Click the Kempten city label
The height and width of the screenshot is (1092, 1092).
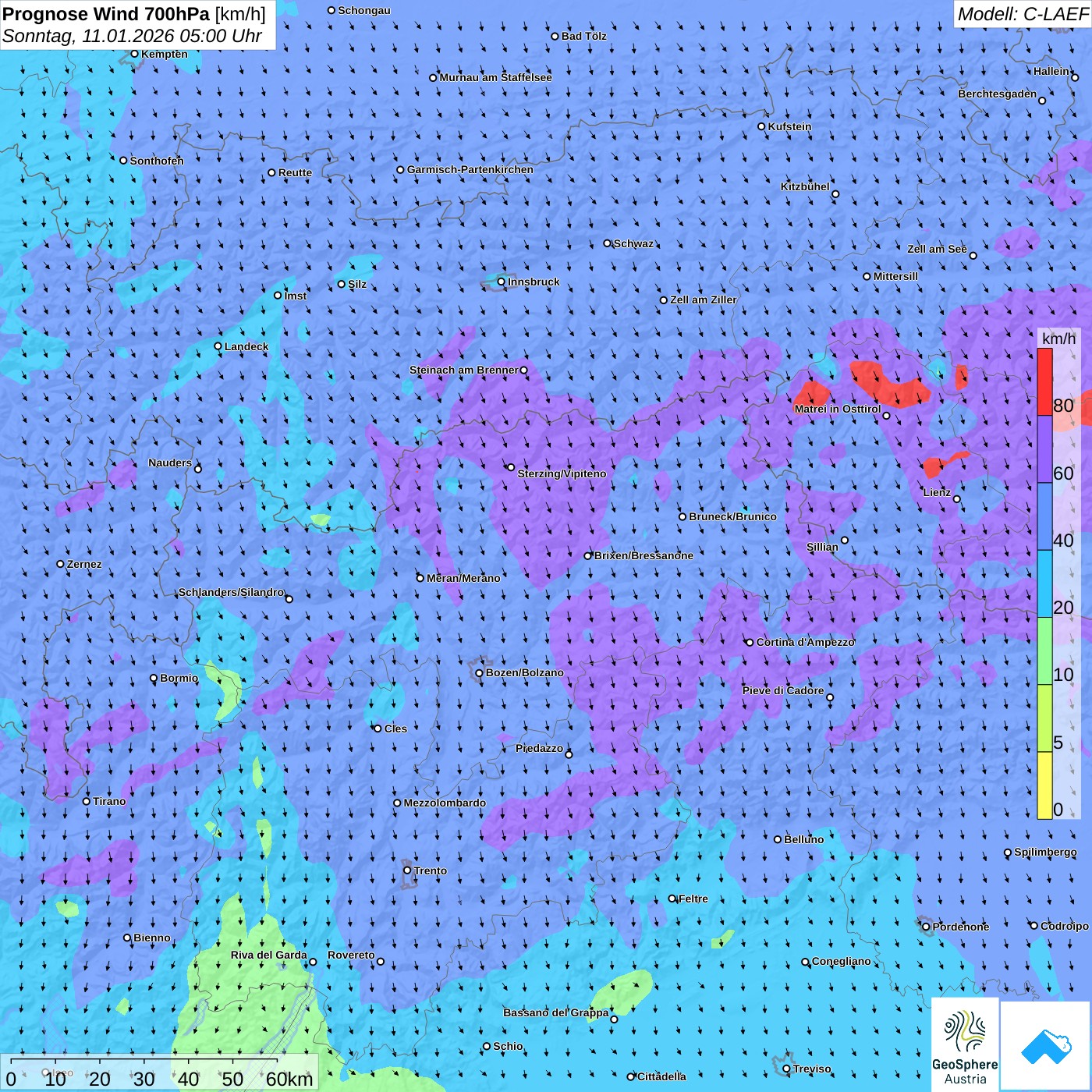pos(165,54)
